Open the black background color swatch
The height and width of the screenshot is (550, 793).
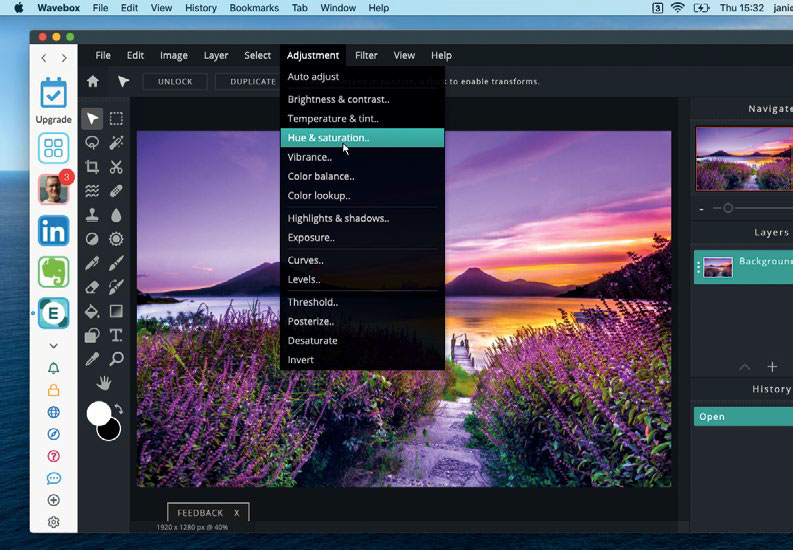(110, 431)
